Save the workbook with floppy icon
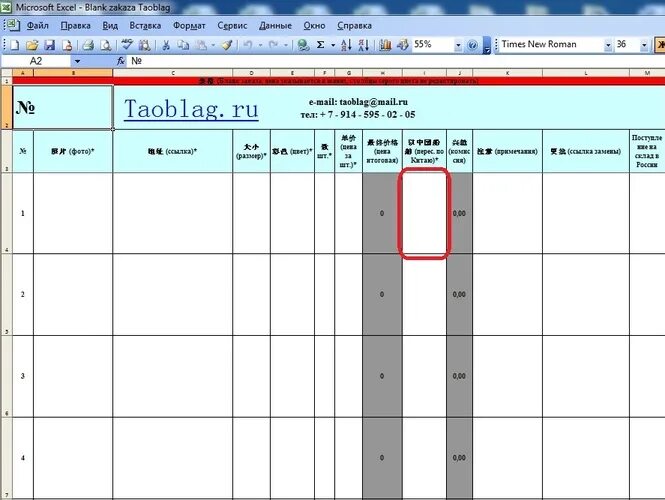This screenshot has width=665, height=500. click(50, 45)
